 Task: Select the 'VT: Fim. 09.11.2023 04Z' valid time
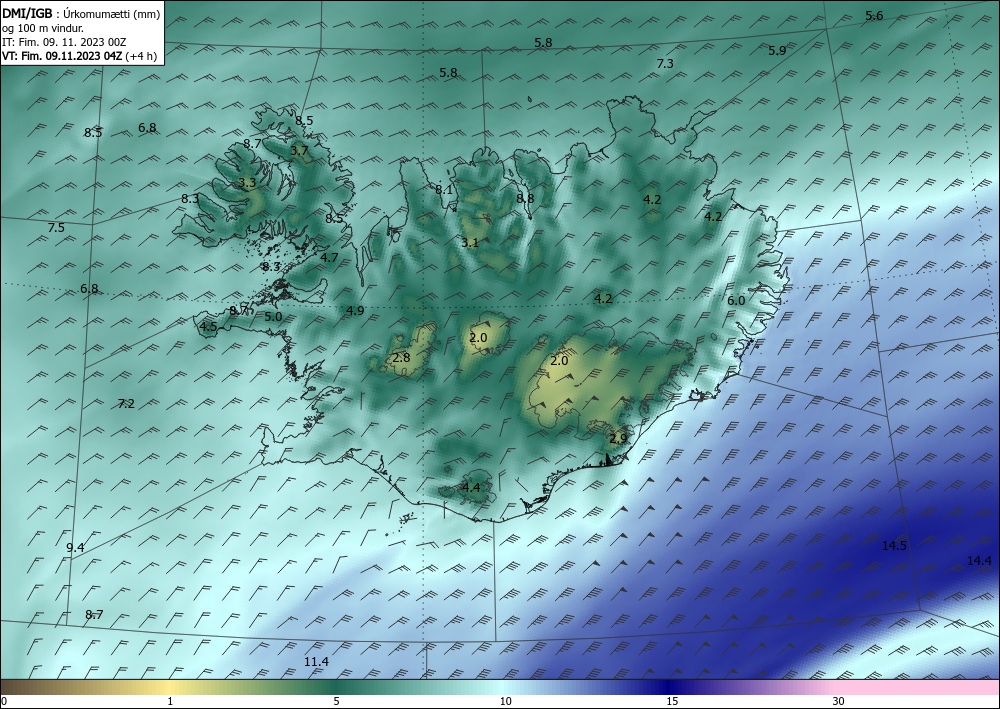coord(62,56)
